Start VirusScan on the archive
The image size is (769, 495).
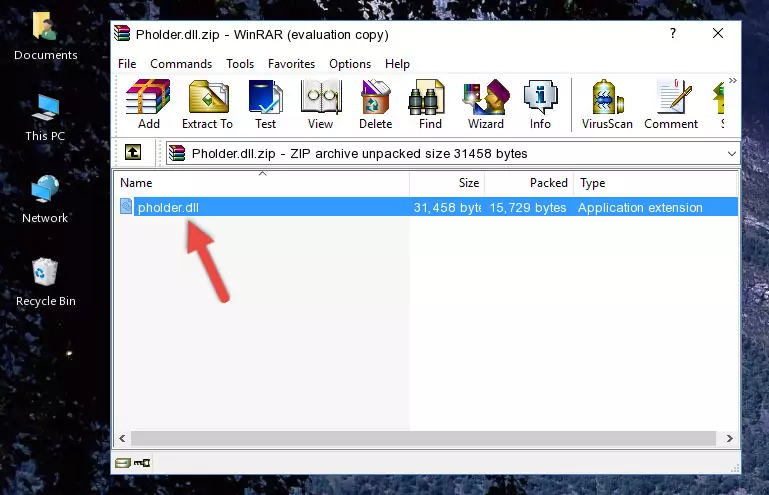coord(607,104)
